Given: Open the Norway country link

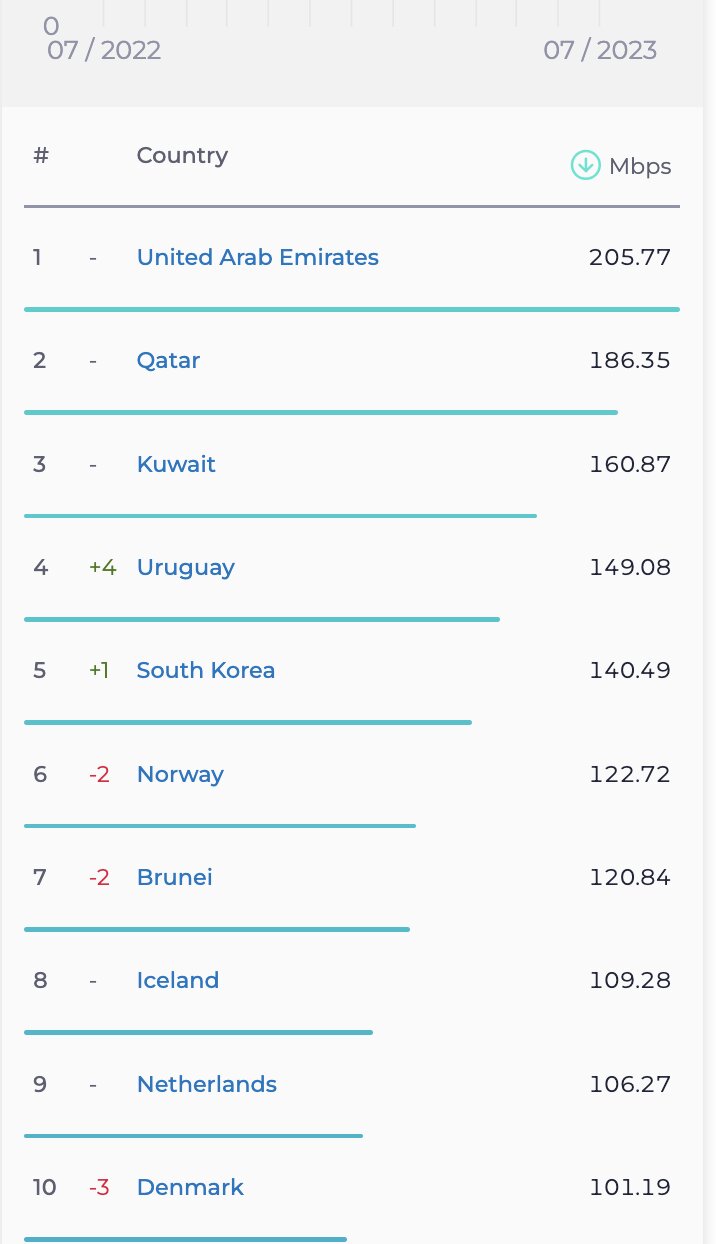Looking at the screenshot, I should click(180, 775).
